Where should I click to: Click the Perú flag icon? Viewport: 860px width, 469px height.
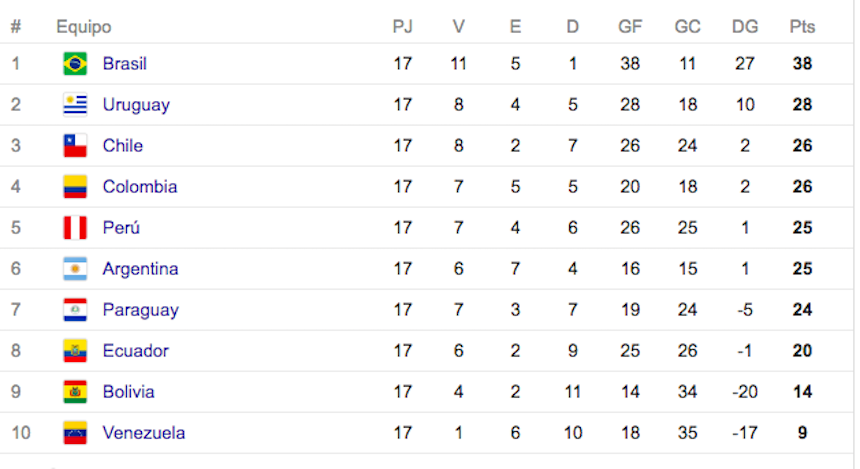coord(75,228)
